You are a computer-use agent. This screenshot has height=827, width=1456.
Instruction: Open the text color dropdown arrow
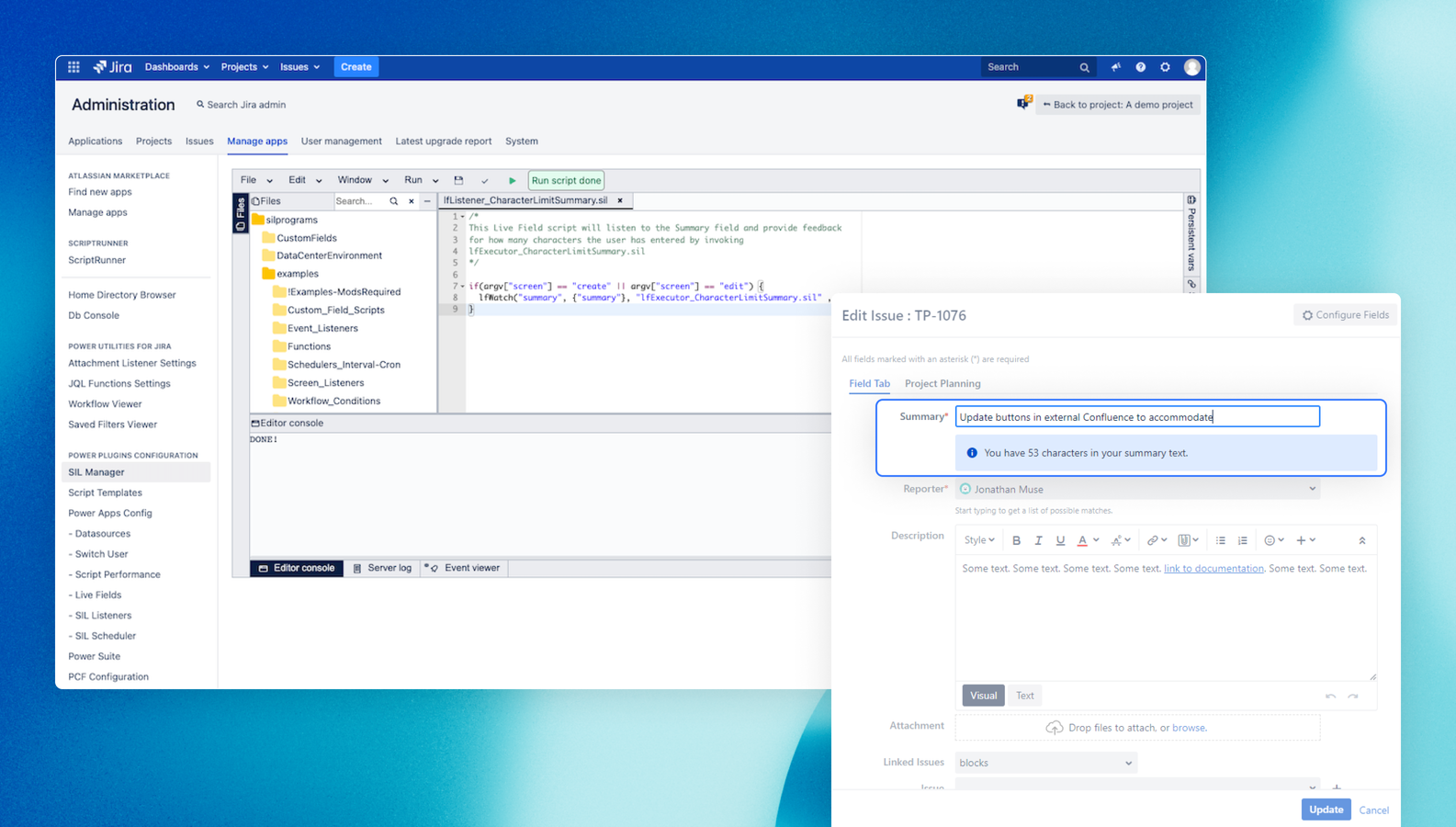click(1096, 540)
